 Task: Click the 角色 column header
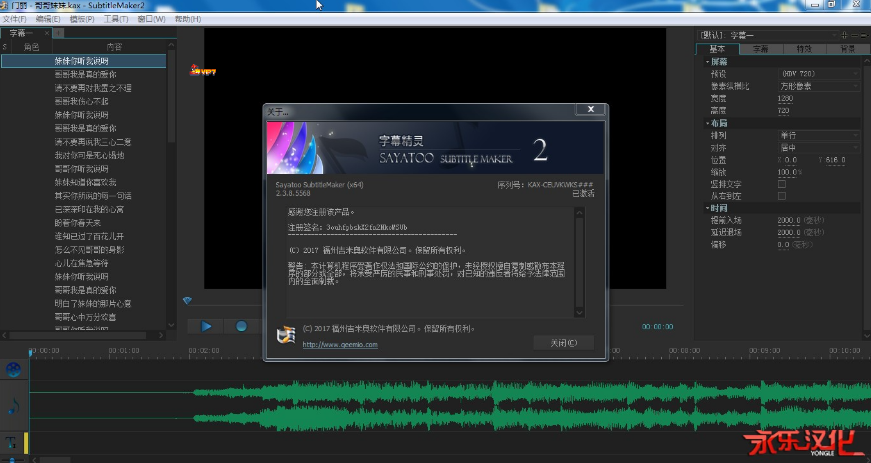coord(31,47)
